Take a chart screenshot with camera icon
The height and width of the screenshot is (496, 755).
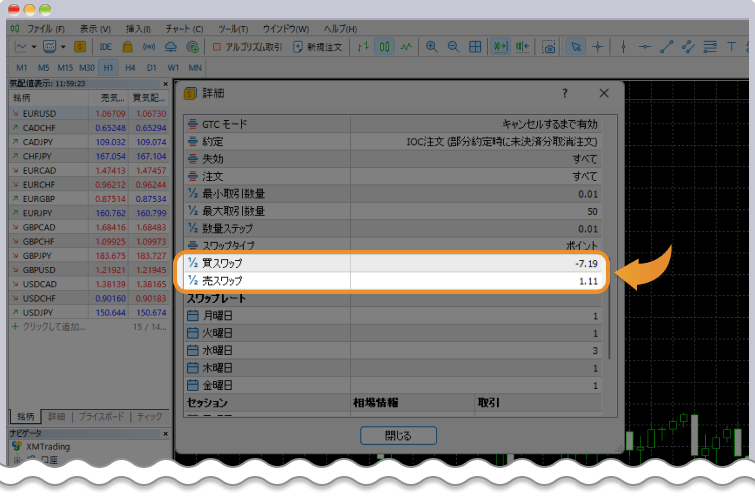[x=548, y=47]
